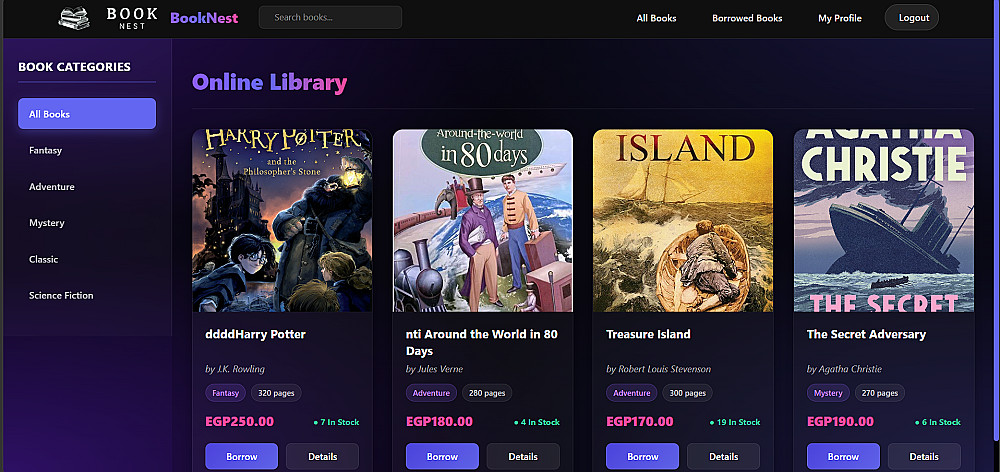Click the Logout button
The image size is (1000, 472).
912,17
